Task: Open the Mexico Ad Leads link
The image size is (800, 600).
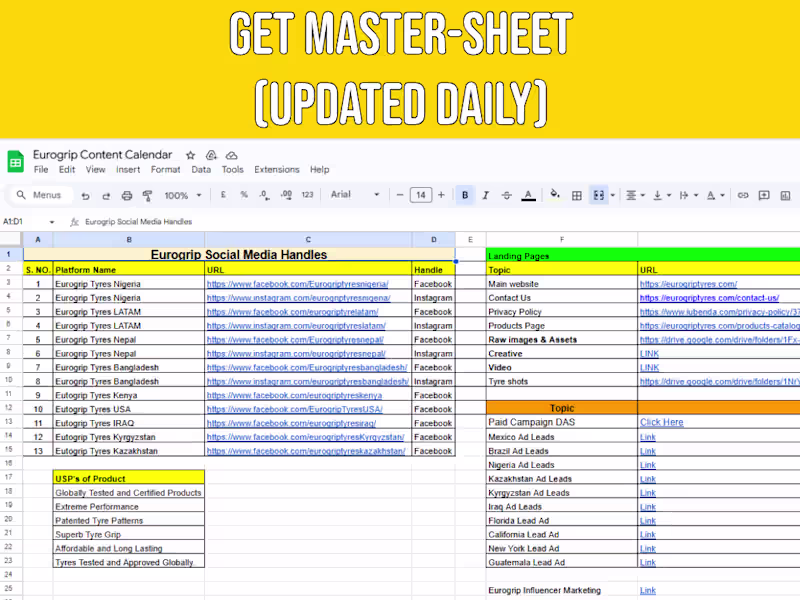Action: [x=647, y=437]
